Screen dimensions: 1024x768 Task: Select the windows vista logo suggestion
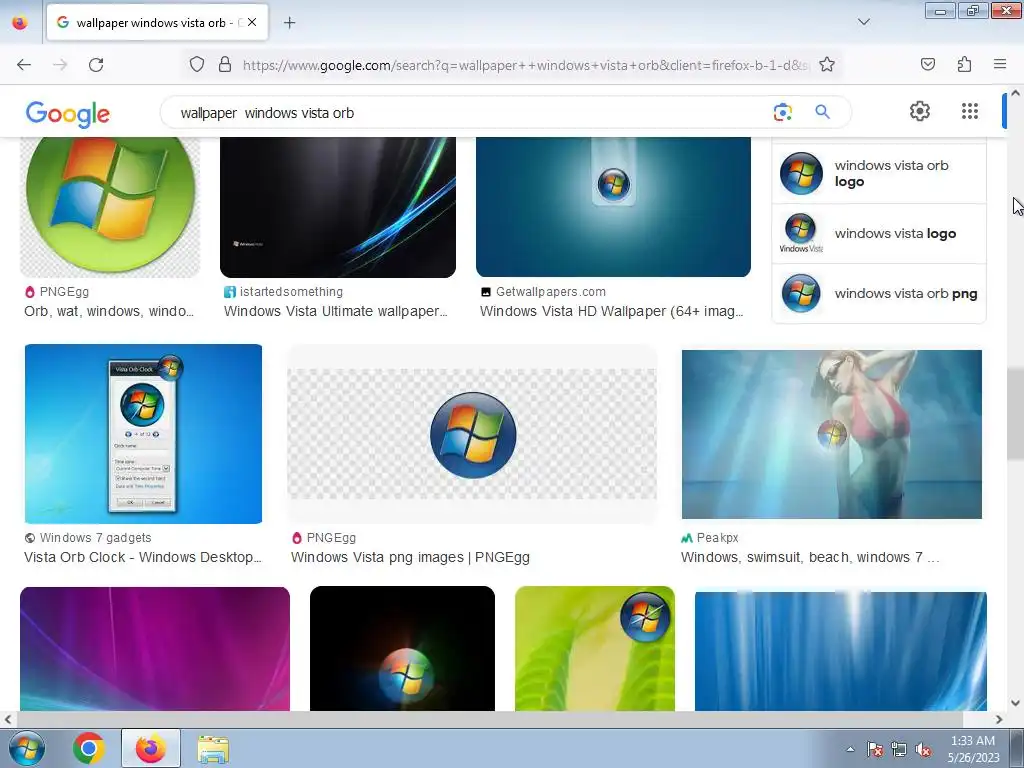(x=879, y=234)
